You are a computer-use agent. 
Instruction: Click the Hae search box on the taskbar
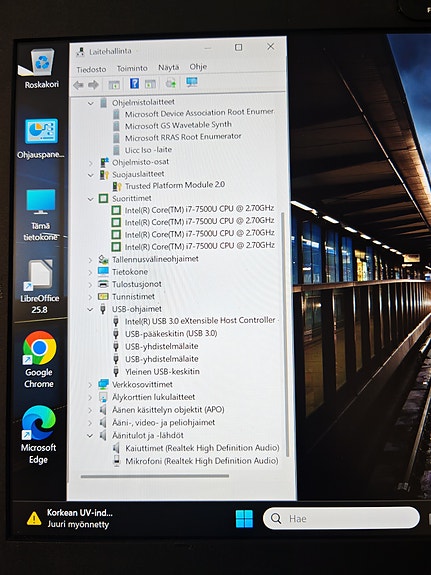(341, 518)
